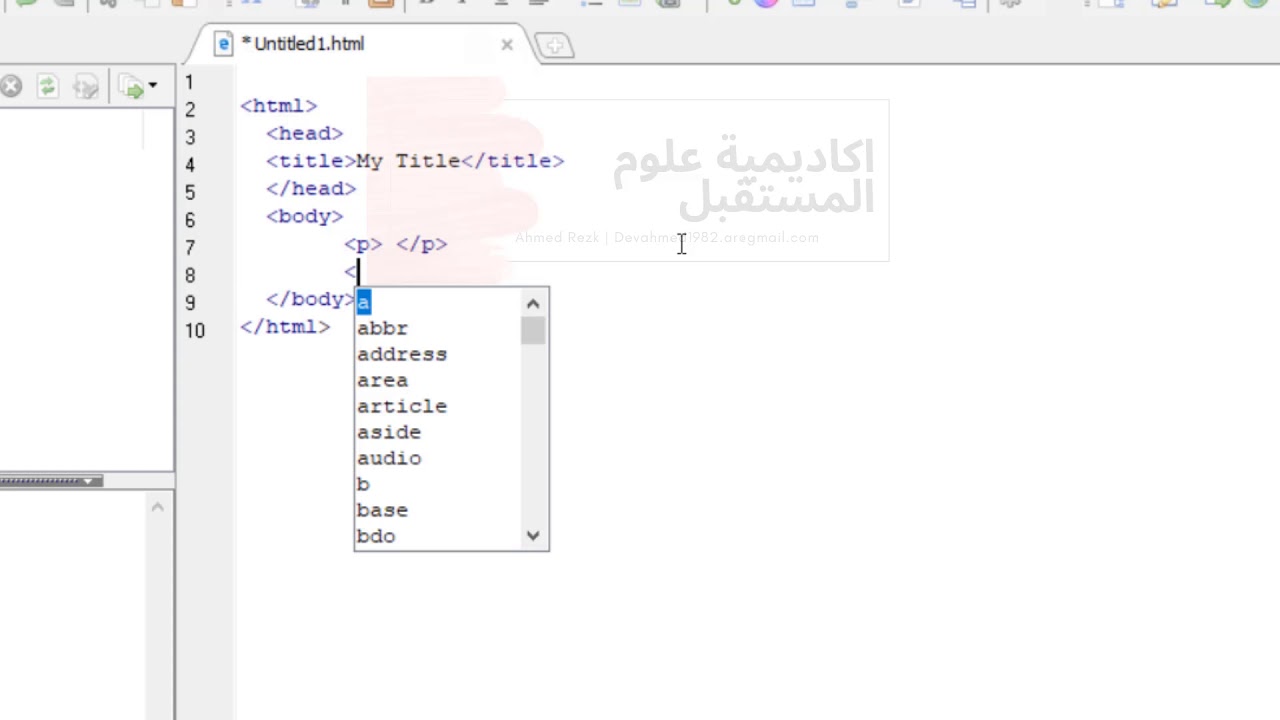
Task: Click the files icon with the green arrow
Action: pyautogui.click(x=130, y=87)
